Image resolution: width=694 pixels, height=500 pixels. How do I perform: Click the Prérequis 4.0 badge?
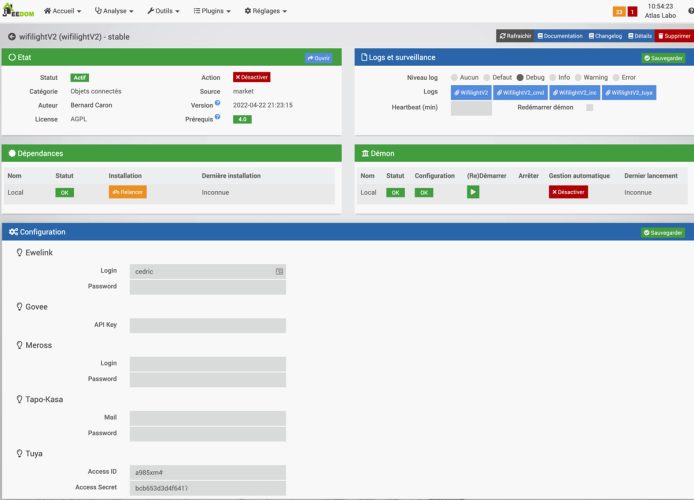[242, 119]
